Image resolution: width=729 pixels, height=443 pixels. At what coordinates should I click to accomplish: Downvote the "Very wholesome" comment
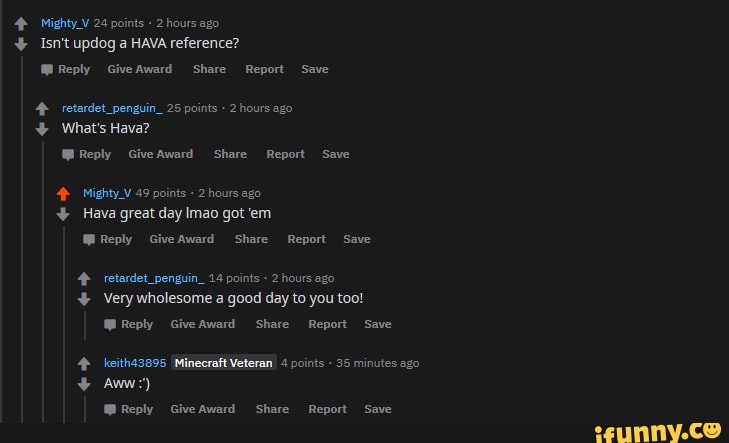pos(84,299)
